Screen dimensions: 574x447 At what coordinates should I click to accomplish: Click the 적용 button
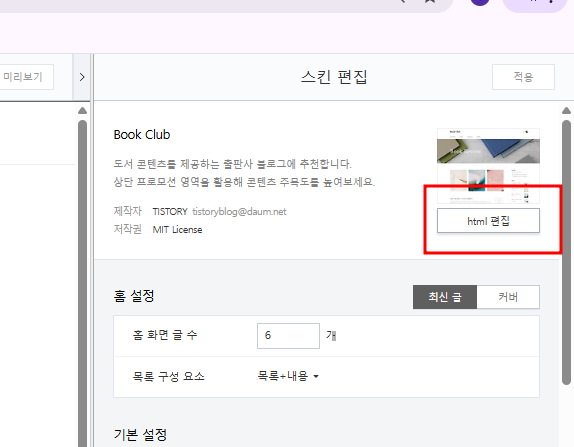[x=523, y=77]
